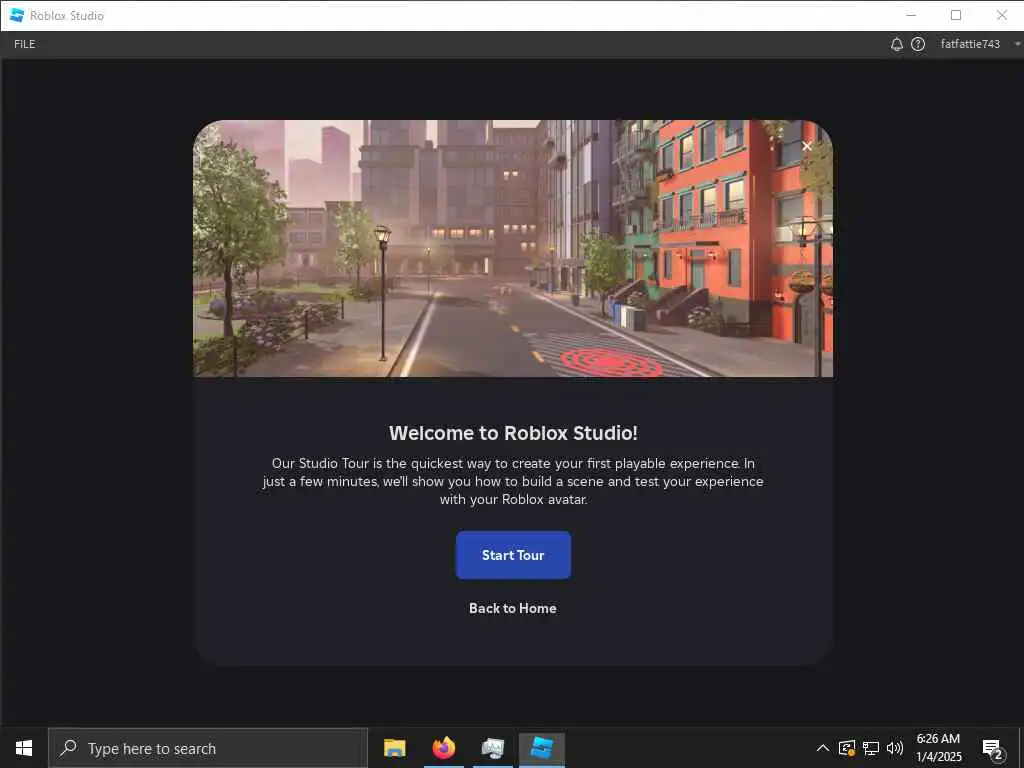Click the Roblox Studio taskbar icon

pyautogui.click(x=541, y=748)
